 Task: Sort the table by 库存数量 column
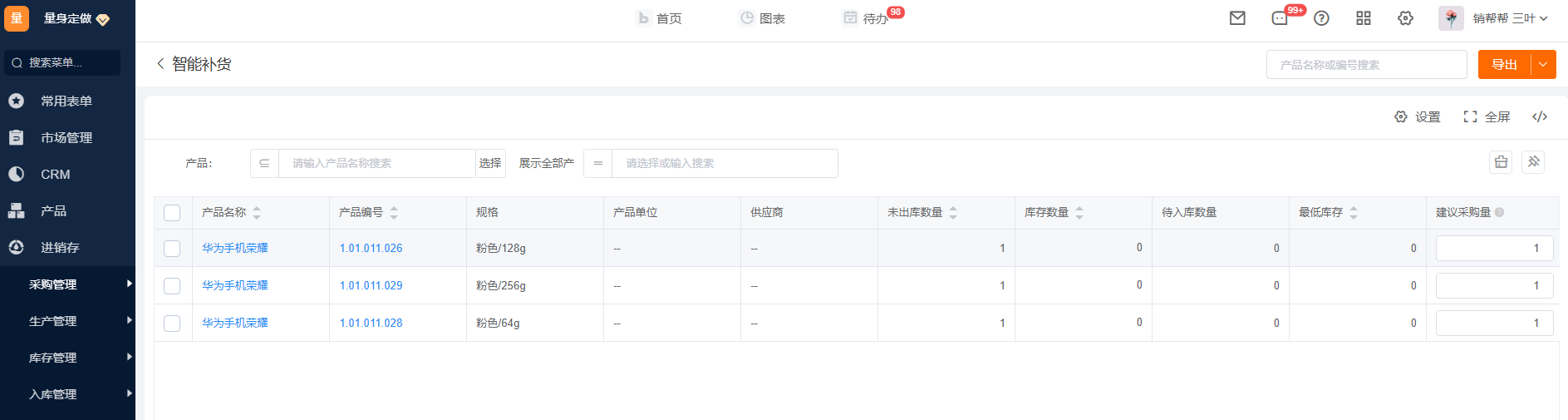1079,213
